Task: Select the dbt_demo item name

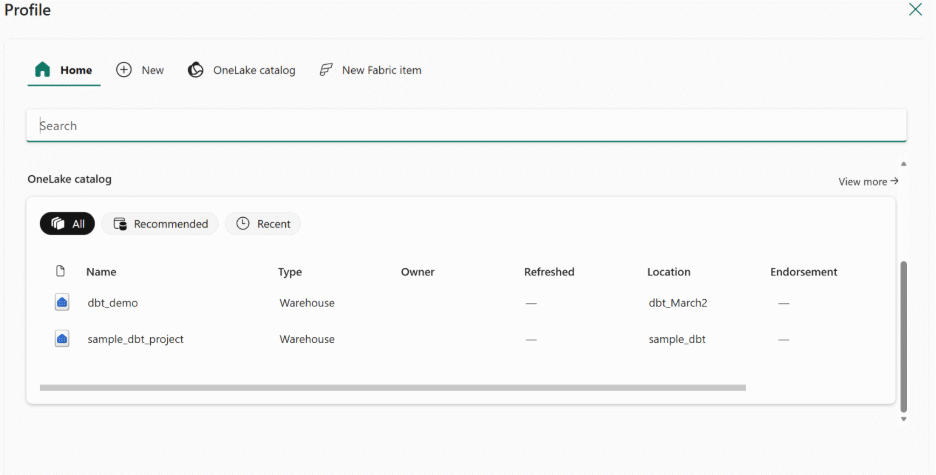Action: pyautogui.click(x=113, y=303)
